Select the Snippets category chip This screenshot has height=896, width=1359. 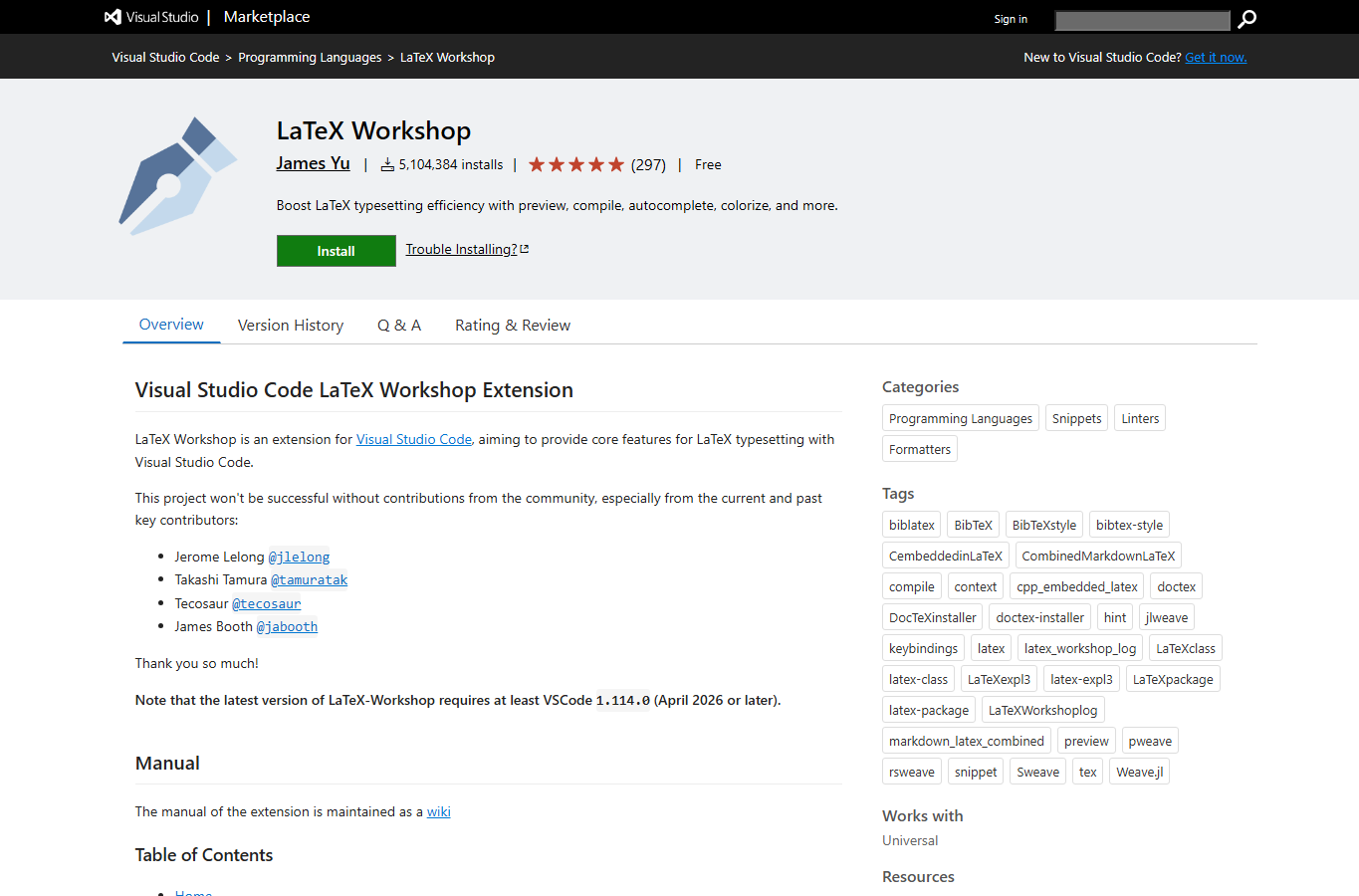point(1077,418)
